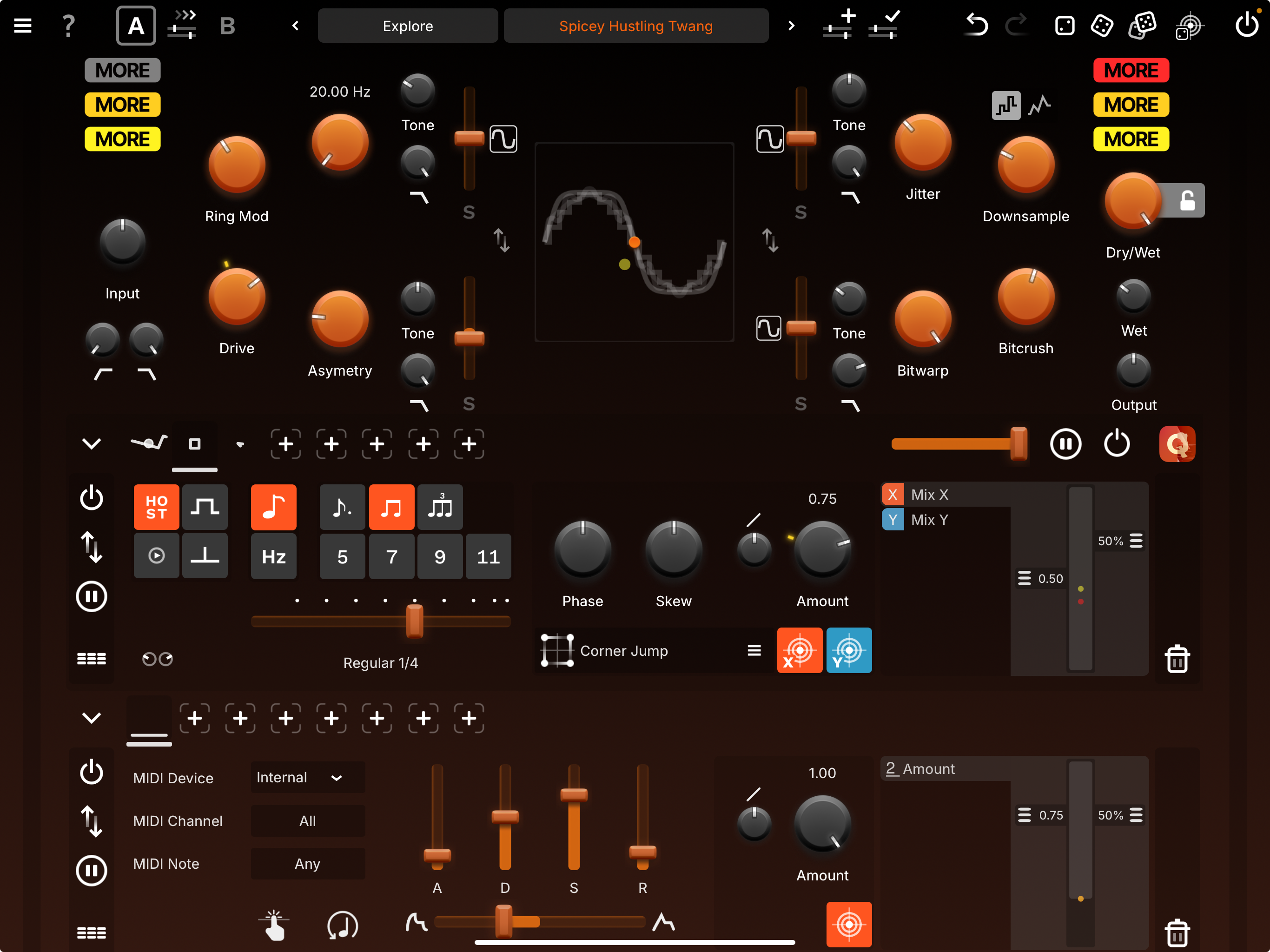Open the small dropdown arrow beside modulator tab
The image size is (1270, 952).
[240, 444]
